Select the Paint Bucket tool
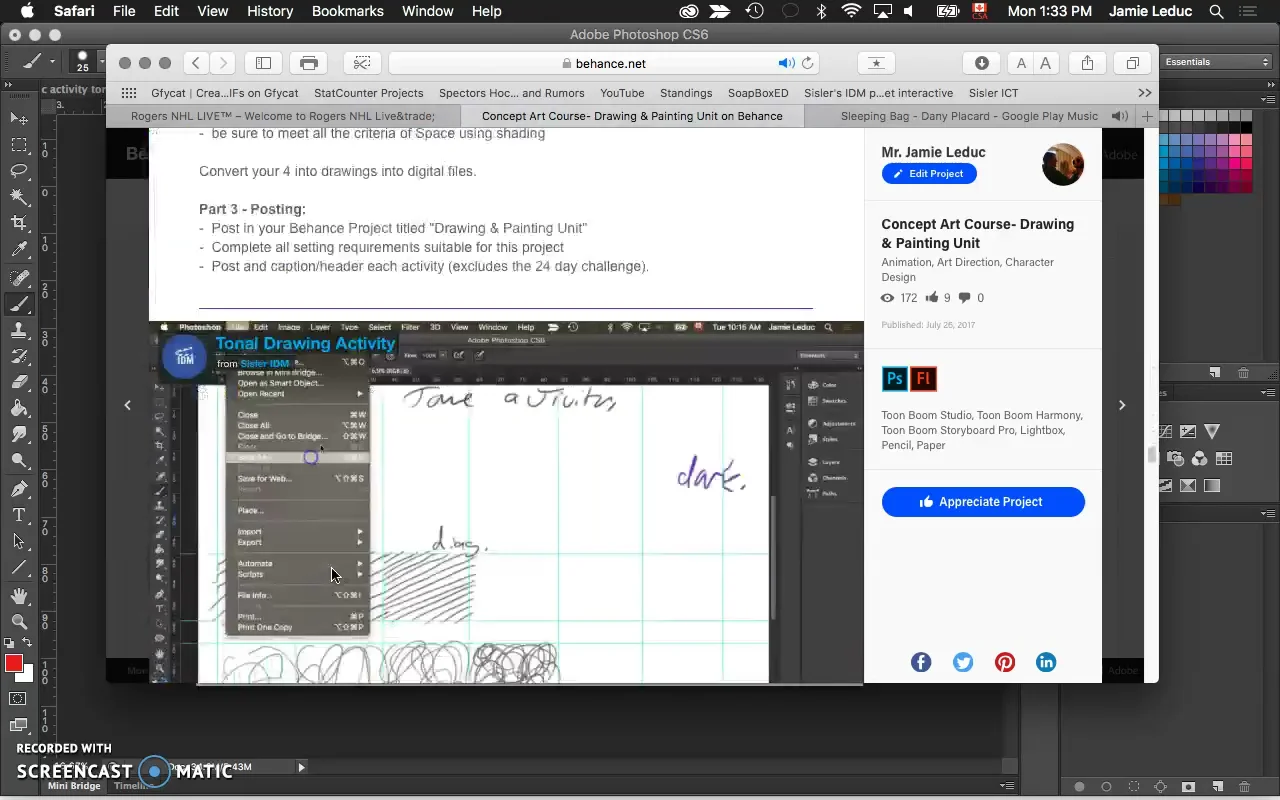This screenshot has height=800, width=1280. point(19,408)
